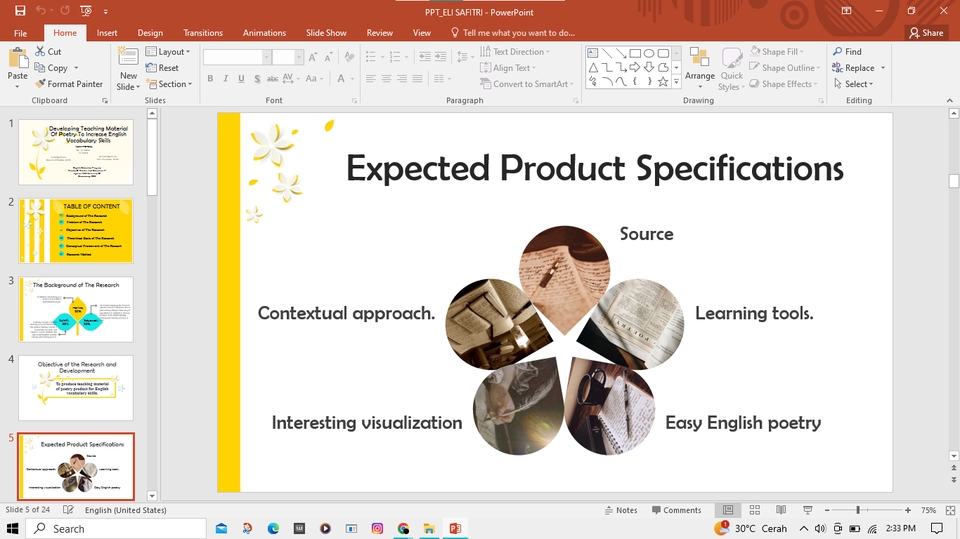
Task: Click the Find magnifier in Editing group
Action: [837, 52]
